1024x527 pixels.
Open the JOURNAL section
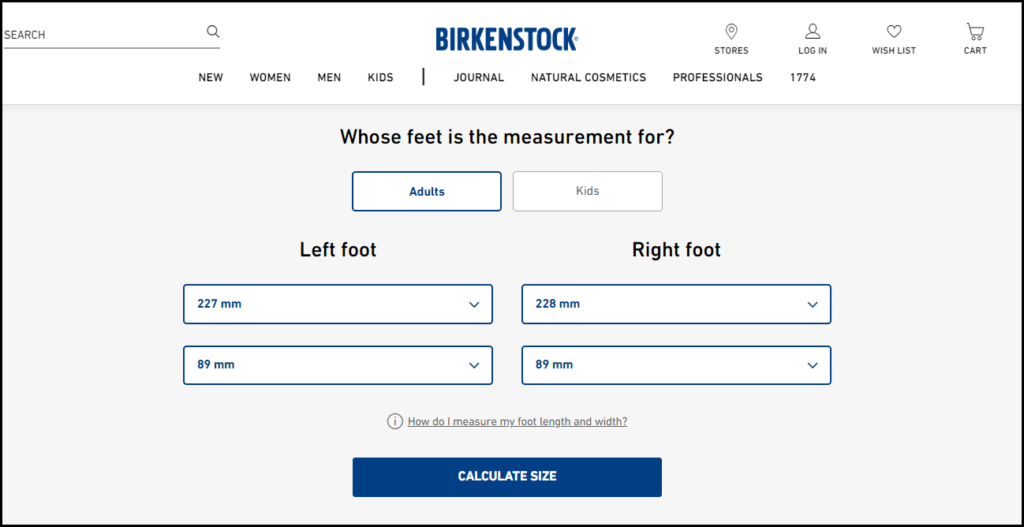click(479, 77)
